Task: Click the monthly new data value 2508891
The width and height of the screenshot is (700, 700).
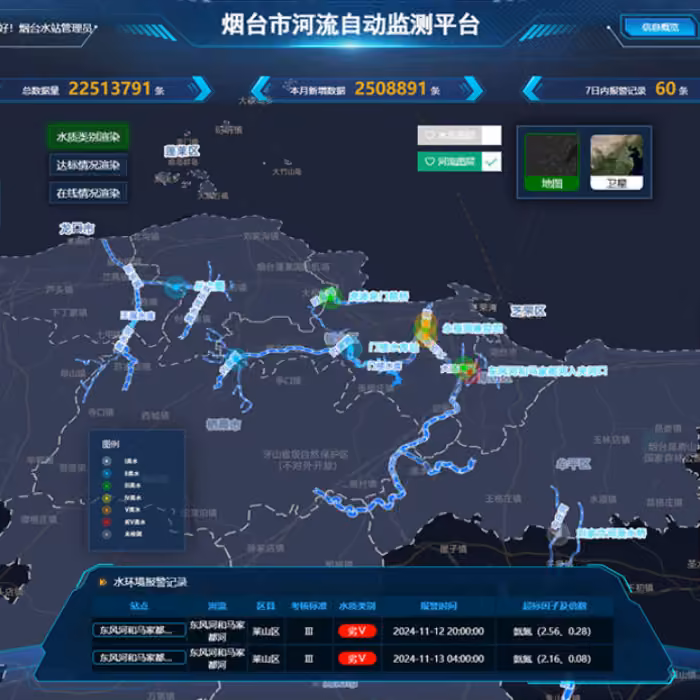Action: tap(390, 88)
